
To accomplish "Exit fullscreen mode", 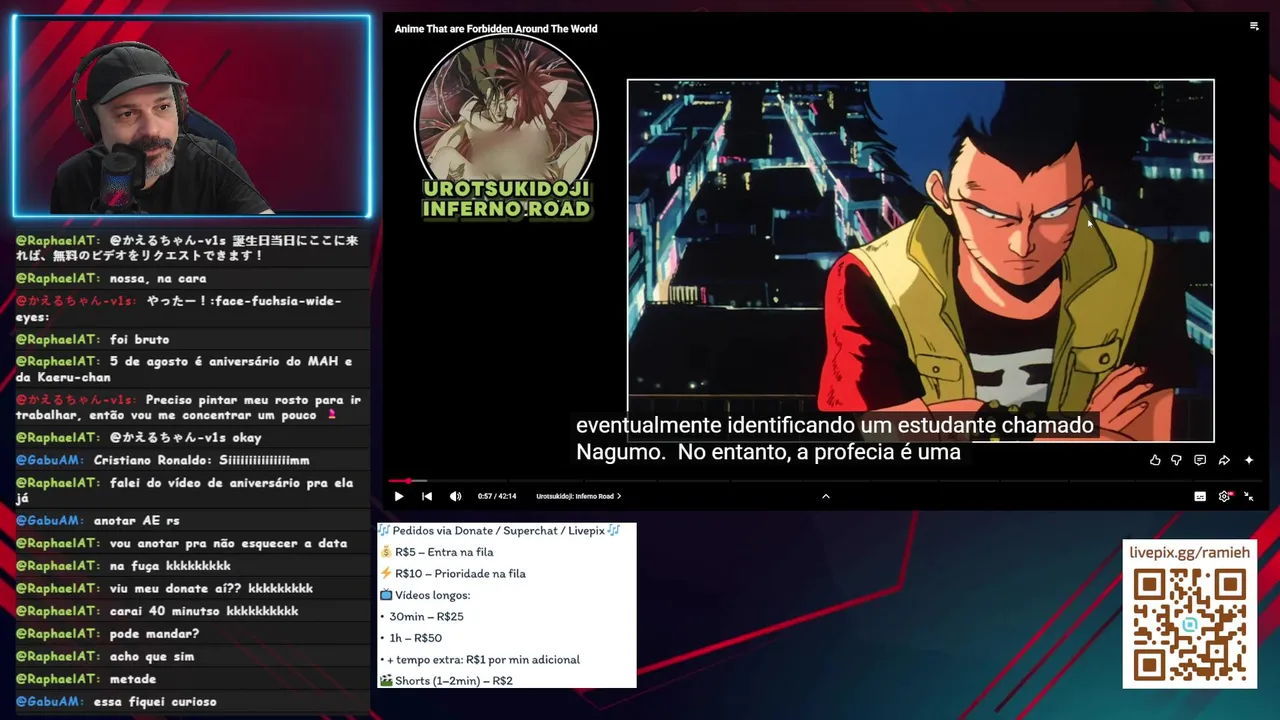I will click(1249, 496).
